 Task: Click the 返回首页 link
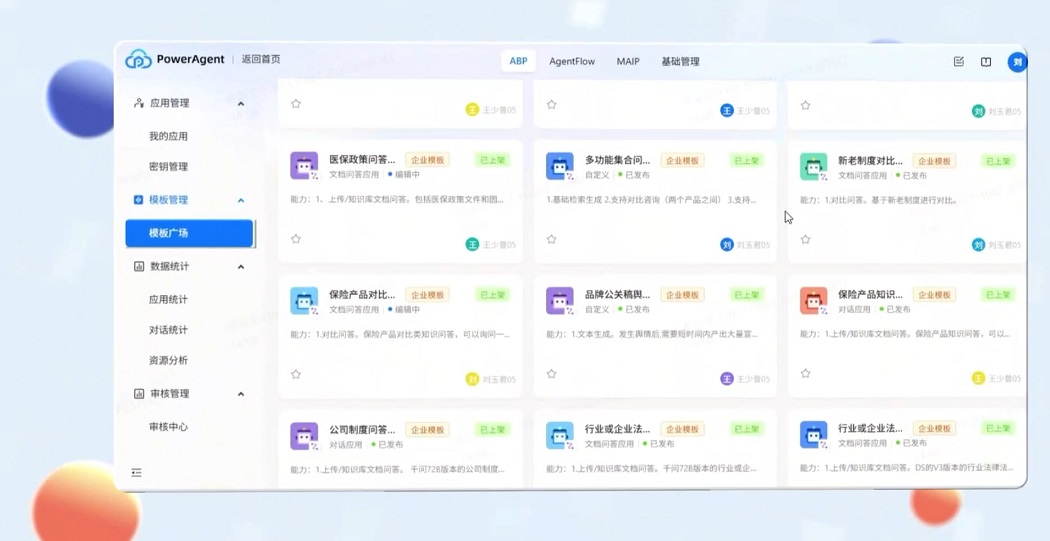click(261, 60)
